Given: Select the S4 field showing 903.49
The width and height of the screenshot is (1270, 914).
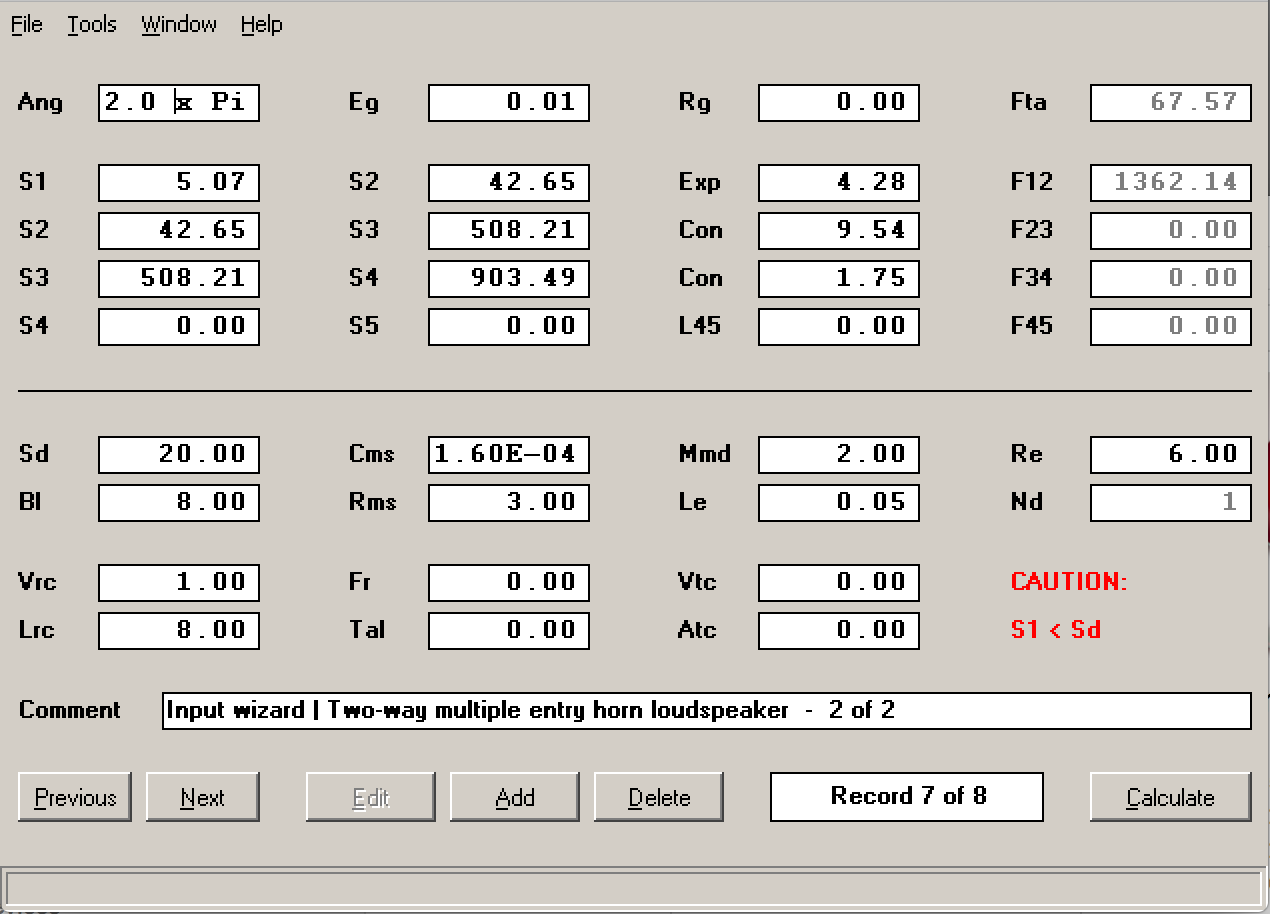Looking at the screenshot, I should [509, 278].
